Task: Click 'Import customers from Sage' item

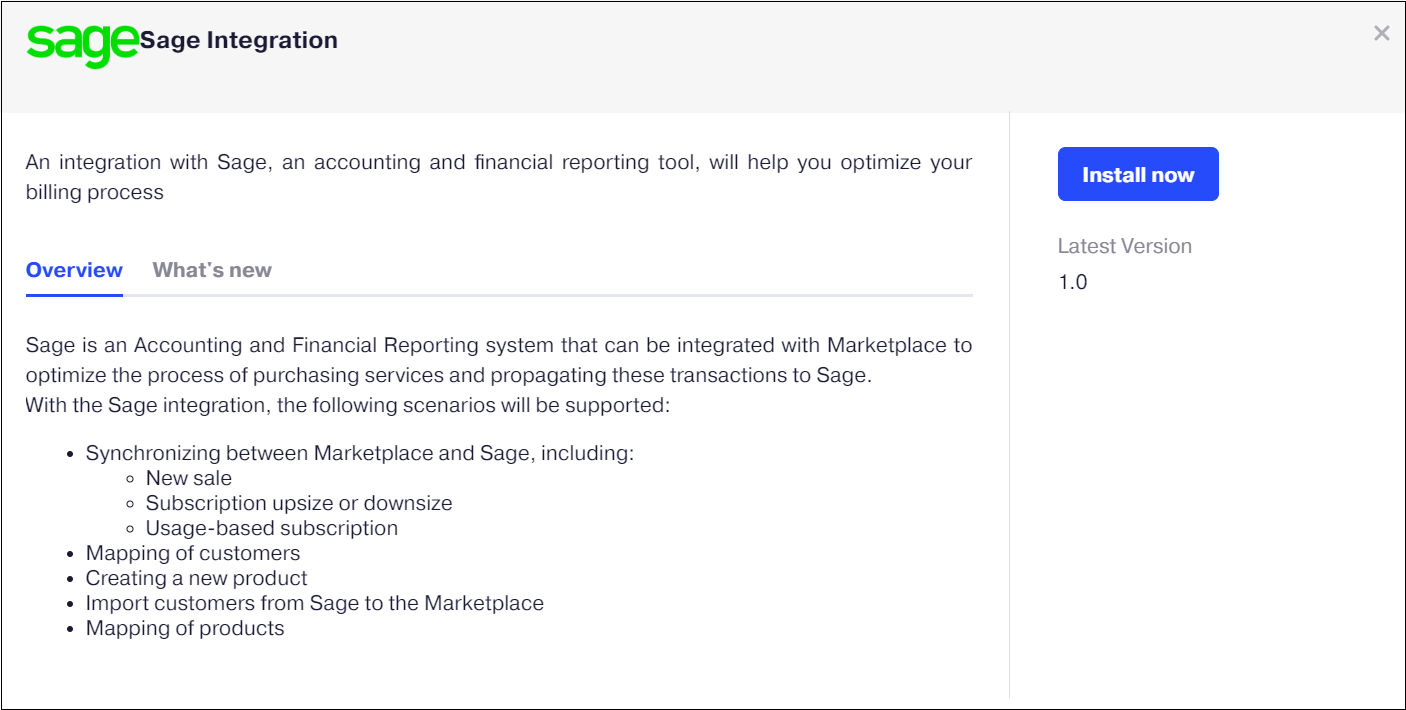Action: pyautogui.click(x=315, y=603)
